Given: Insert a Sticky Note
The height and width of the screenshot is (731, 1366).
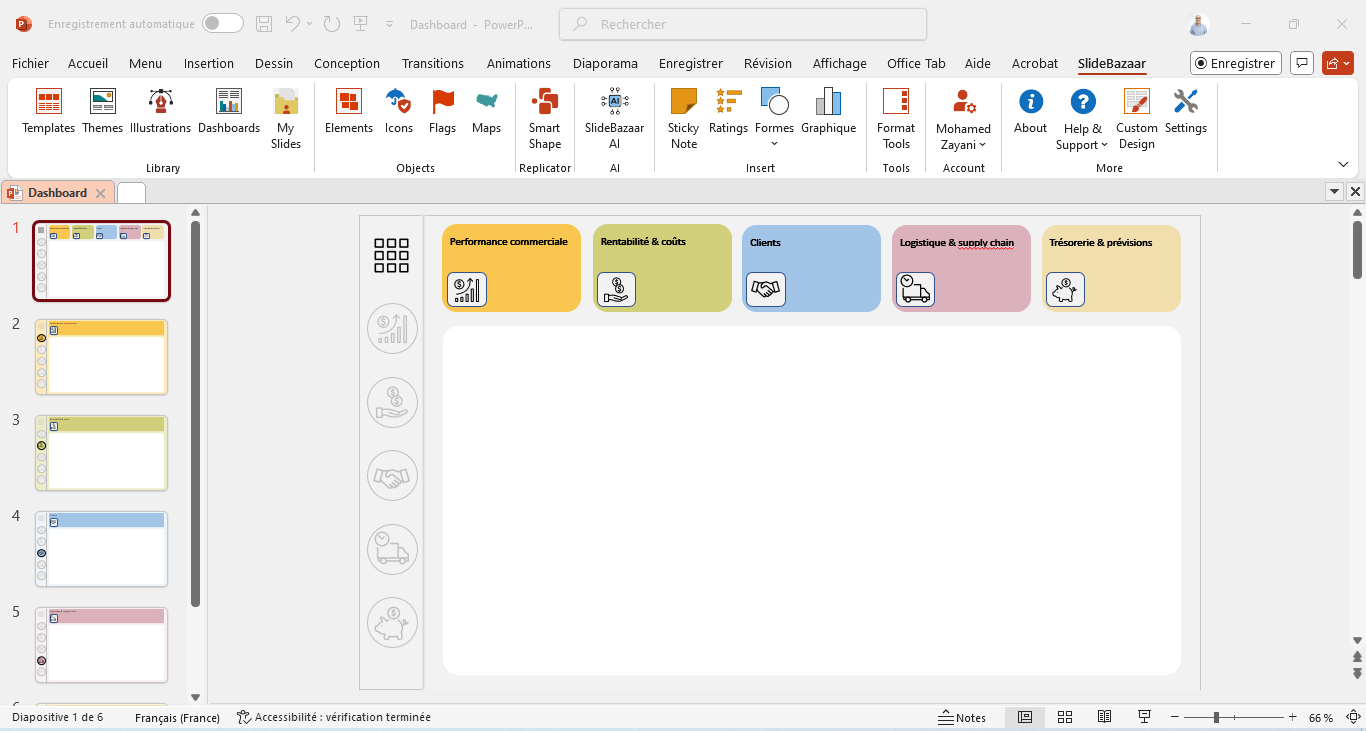Looking at the screenshot, I should point(683,118).
